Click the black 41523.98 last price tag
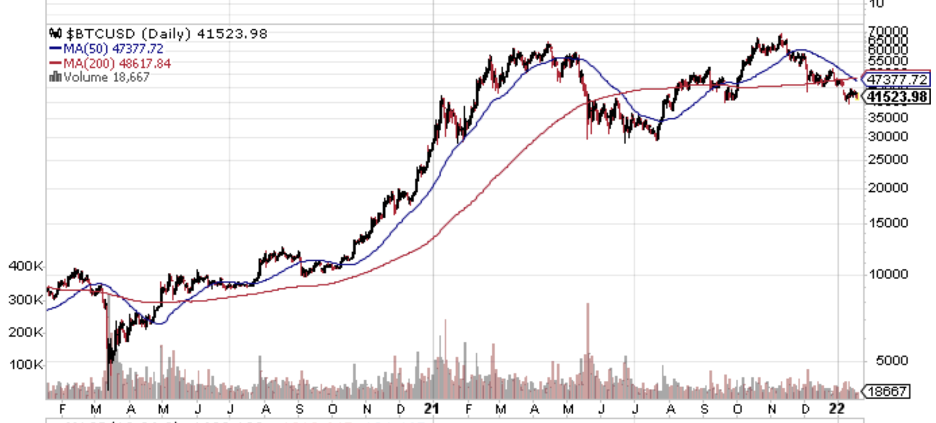 898,97
